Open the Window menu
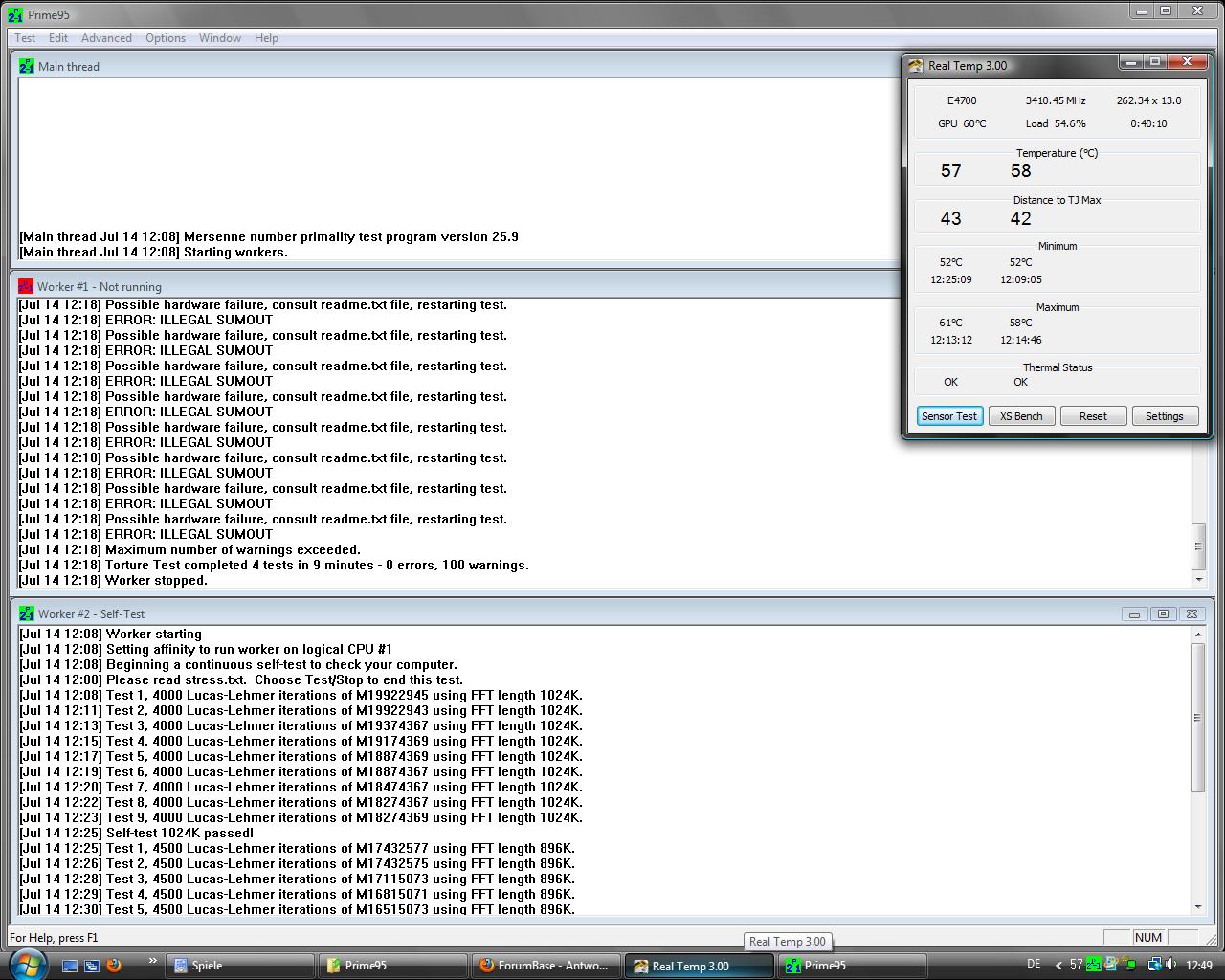 (220, 38)
